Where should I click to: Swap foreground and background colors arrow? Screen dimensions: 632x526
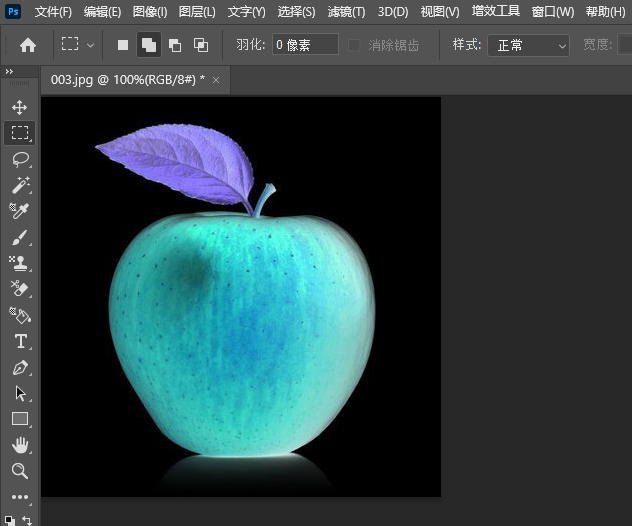[x=27, y=520]
